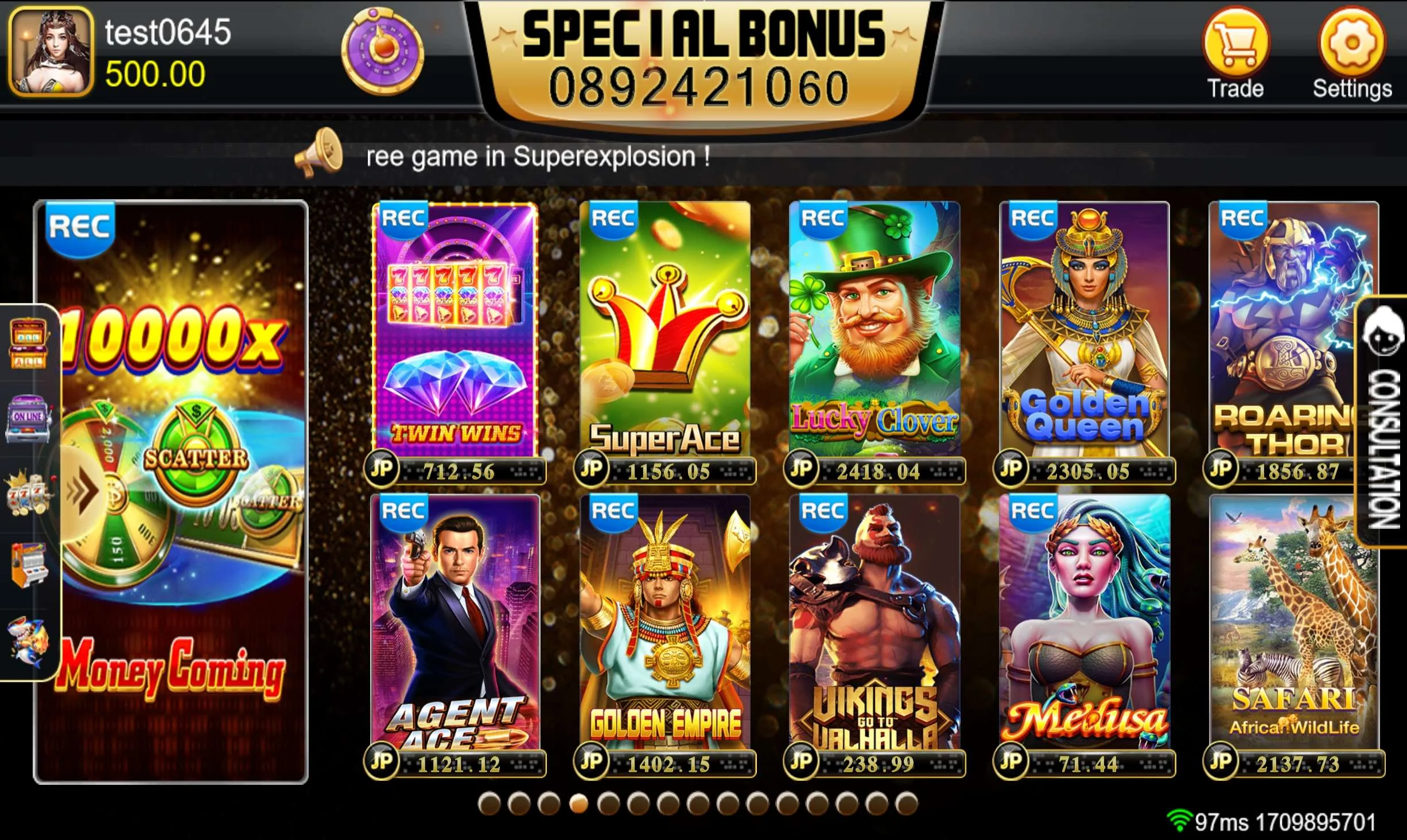Go to the first page dot
This screenshot has height=840, width=1407.
(489, 803)
